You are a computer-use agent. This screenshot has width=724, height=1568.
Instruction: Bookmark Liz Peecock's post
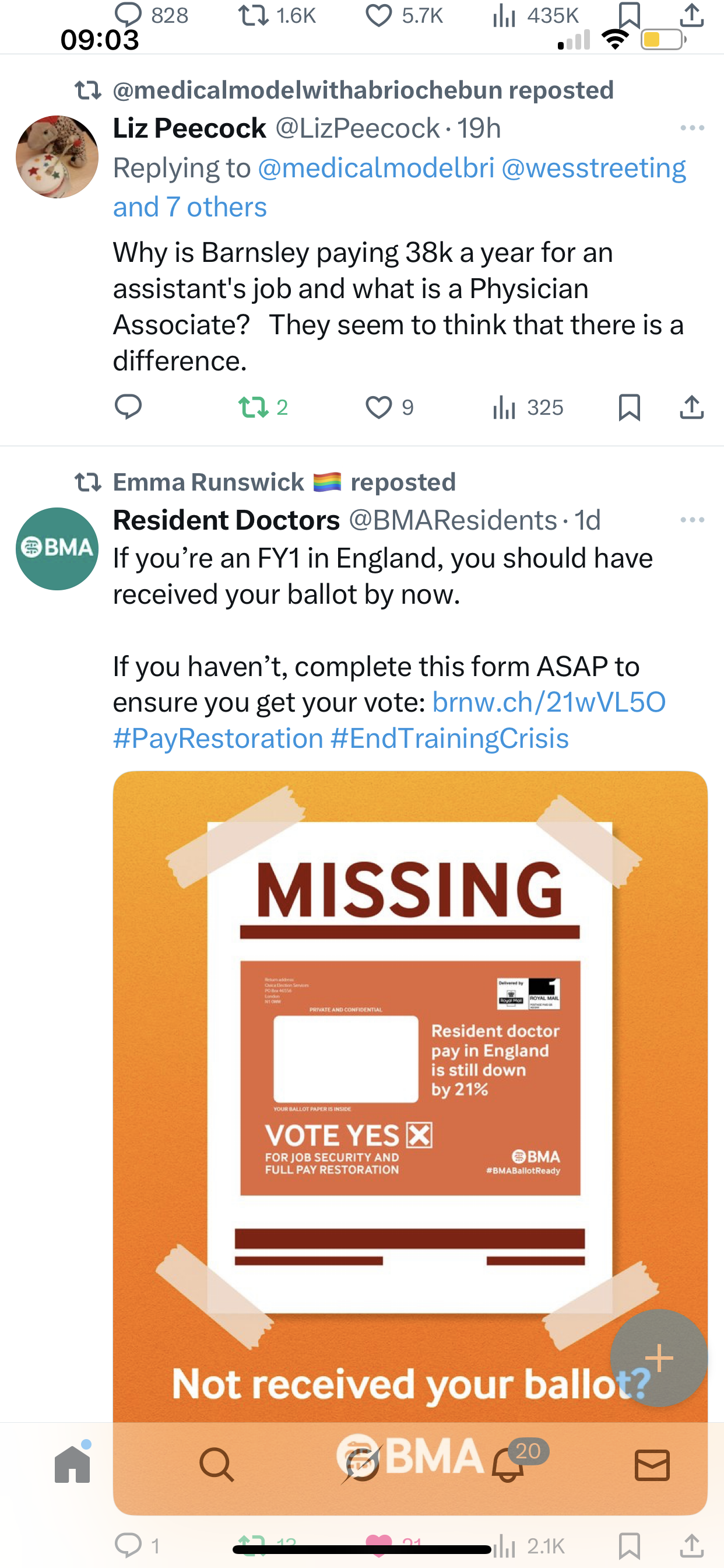point(629,407)
